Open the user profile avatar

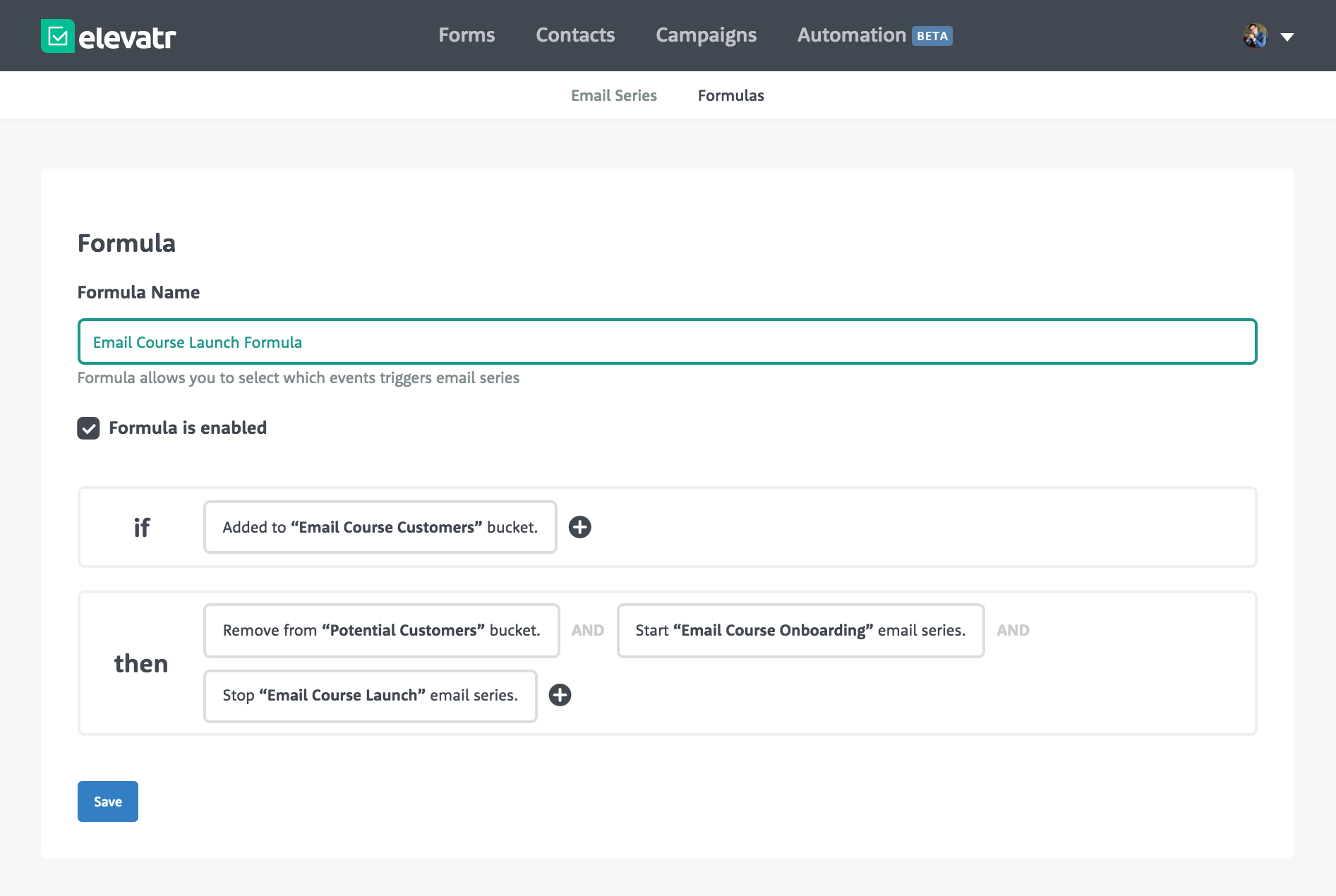(x=1254, y=35)
